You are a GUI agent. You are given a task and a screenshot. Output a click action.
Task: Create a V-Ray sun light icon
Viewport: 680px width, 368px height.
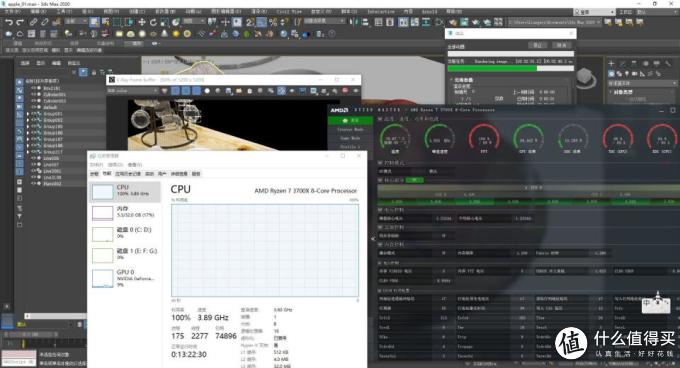pyautogui.click(x=176, y=34)
